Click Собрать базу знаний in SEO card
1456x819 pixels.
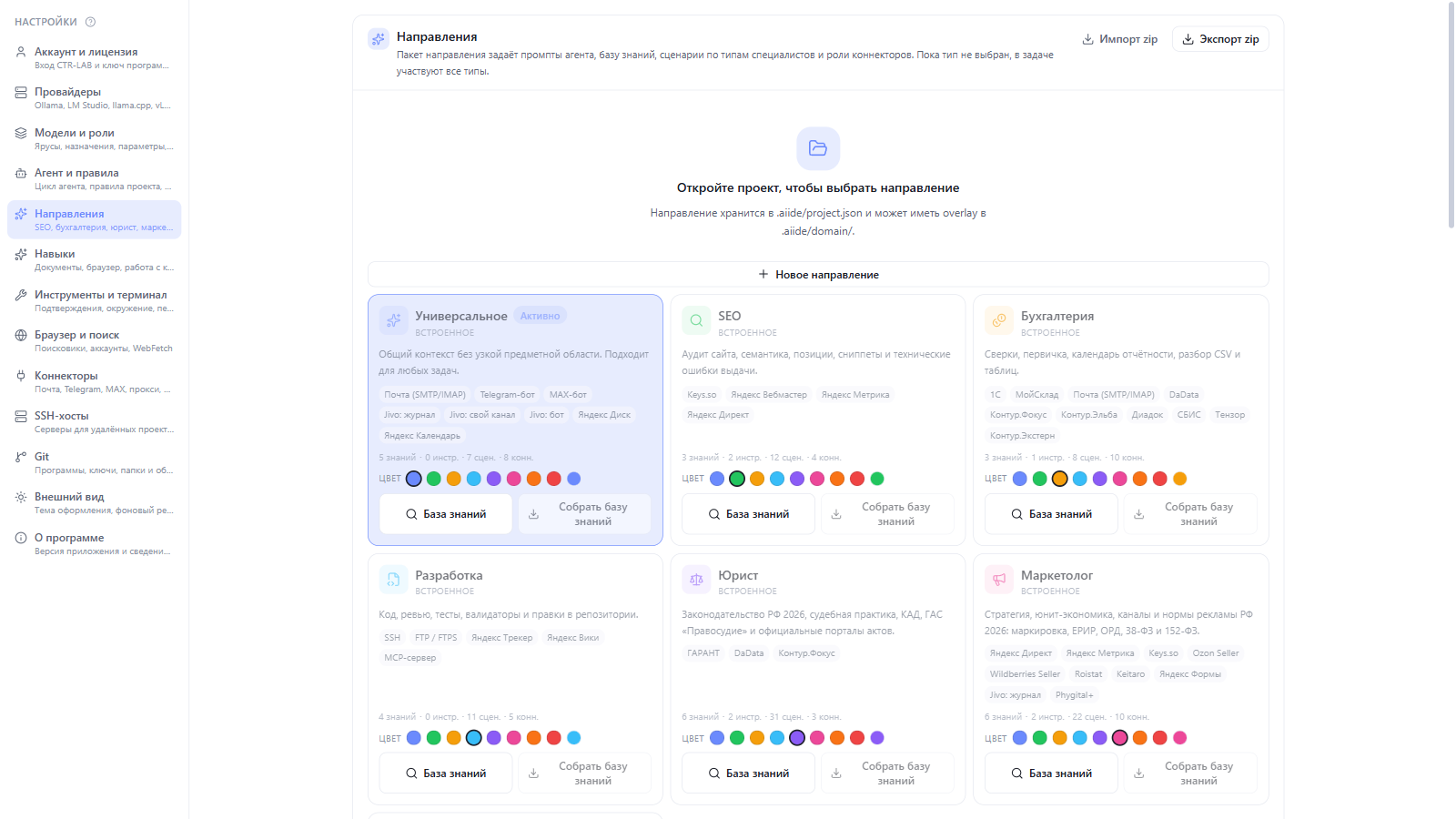click(x=887, y=514)
